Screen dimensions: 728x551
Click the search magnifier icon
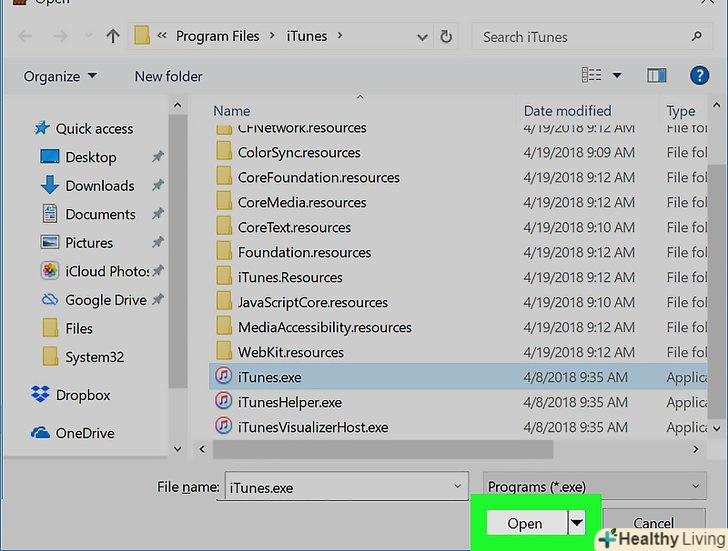tap(696, 36)
